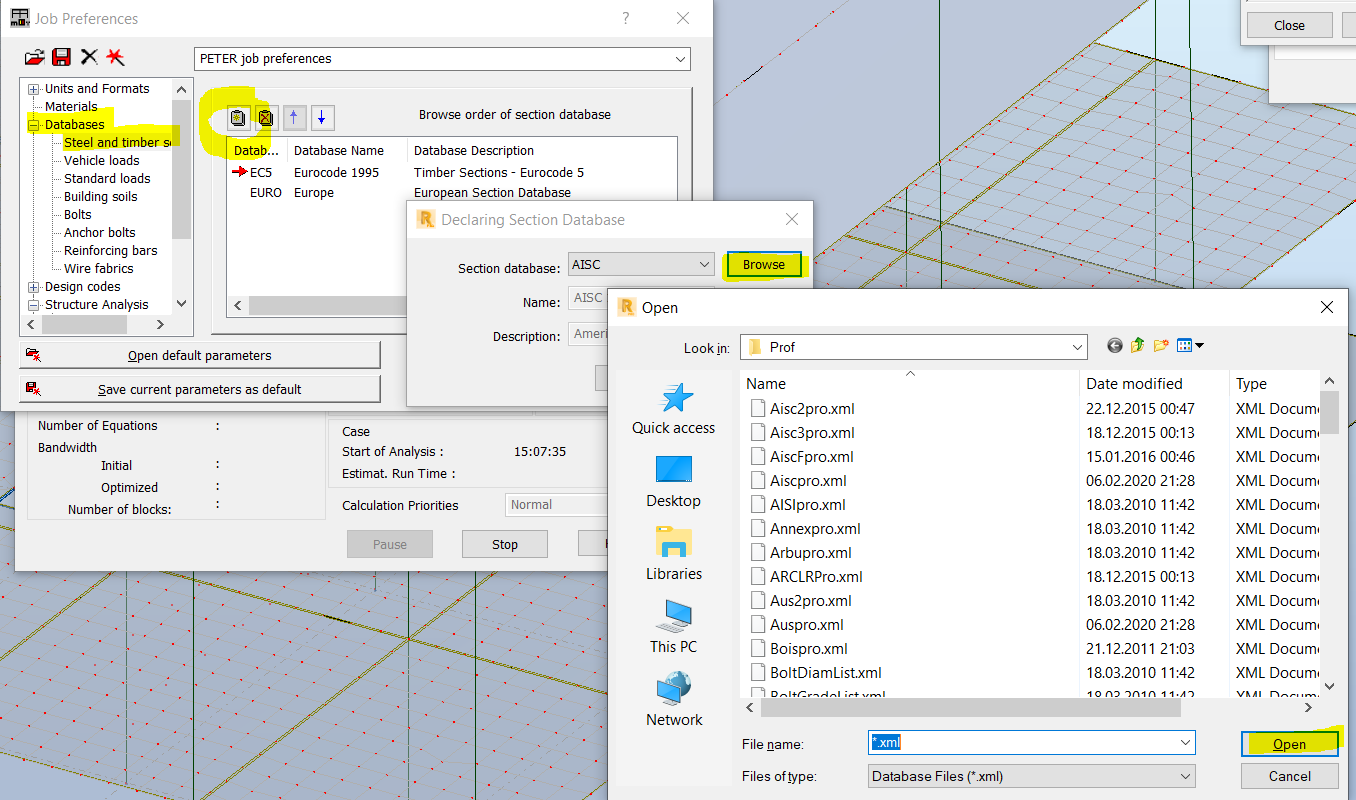Move database down in browse order

321,117
